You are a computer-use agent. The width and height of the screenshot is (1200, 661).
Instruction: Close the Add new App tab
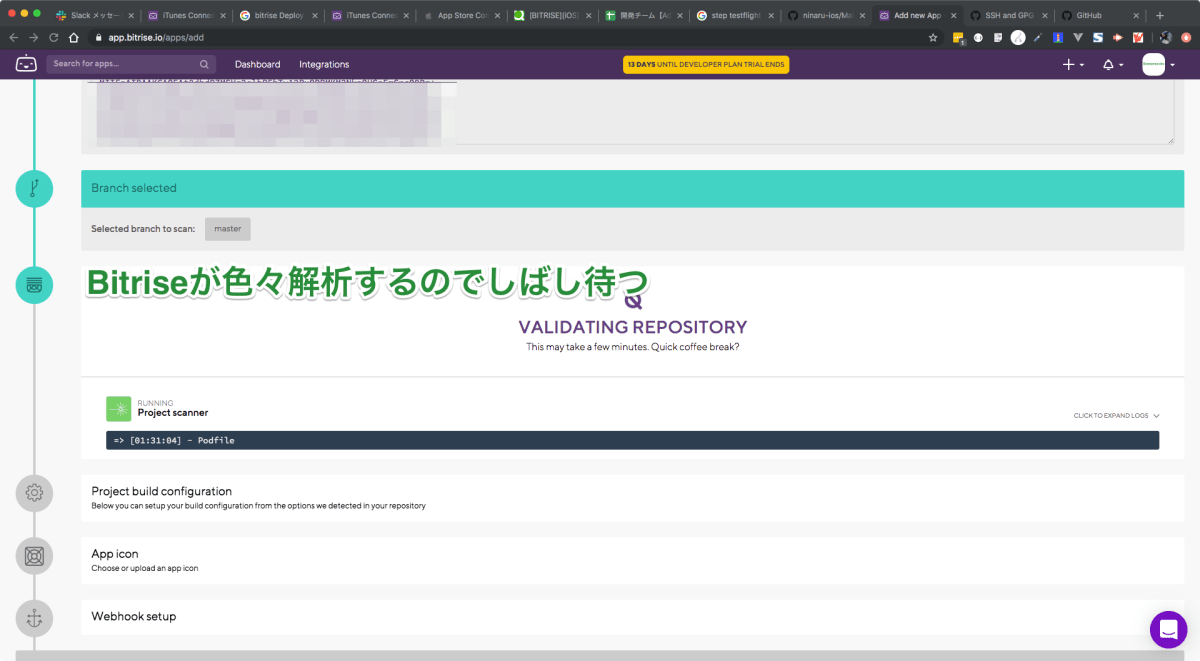click(x=953, y=16)
